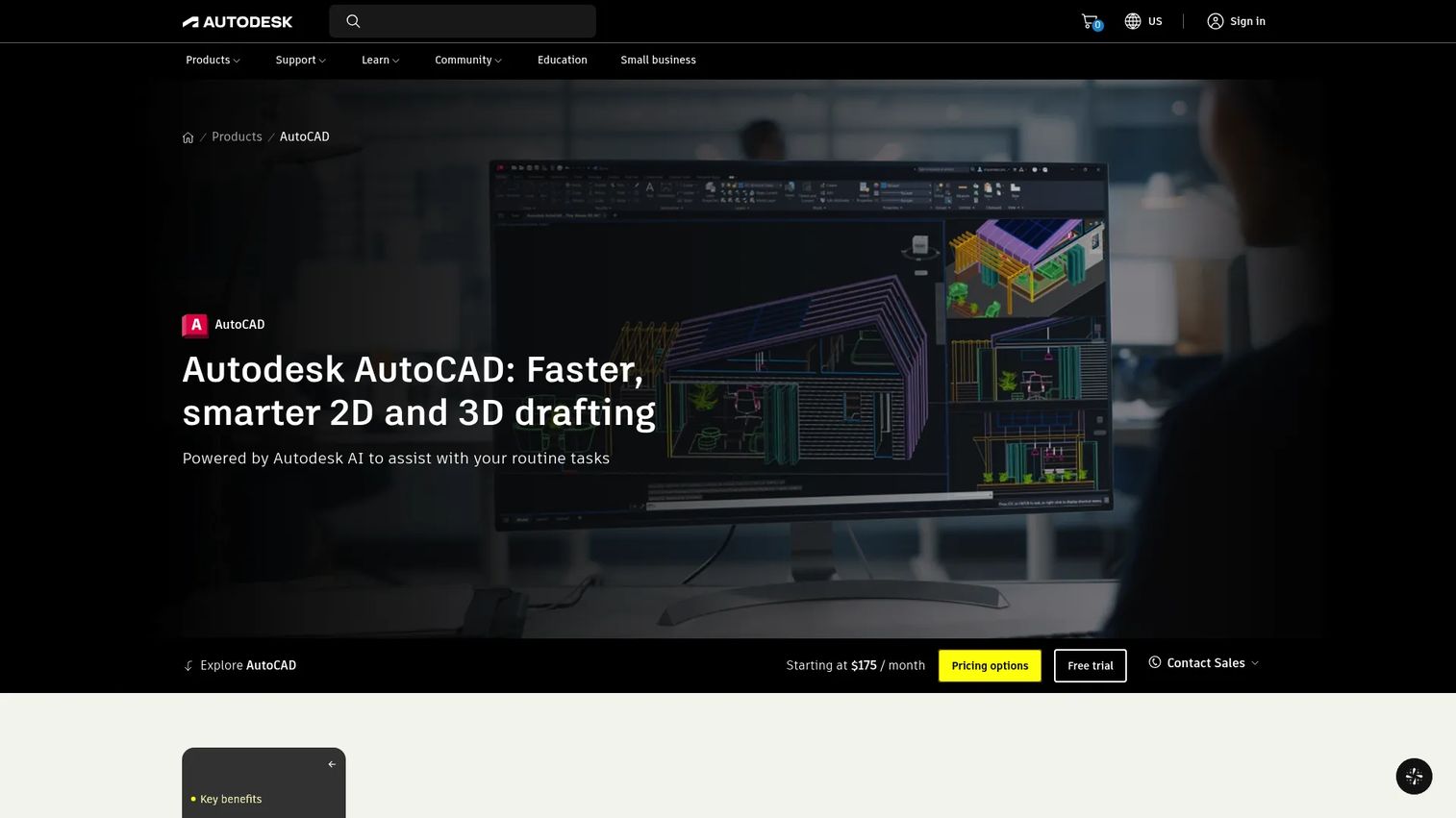The width and height of the screenshot is (1456, 818).
Task: Click the 'Starting at $175 / month' text
Action: [x=856, y=665]
